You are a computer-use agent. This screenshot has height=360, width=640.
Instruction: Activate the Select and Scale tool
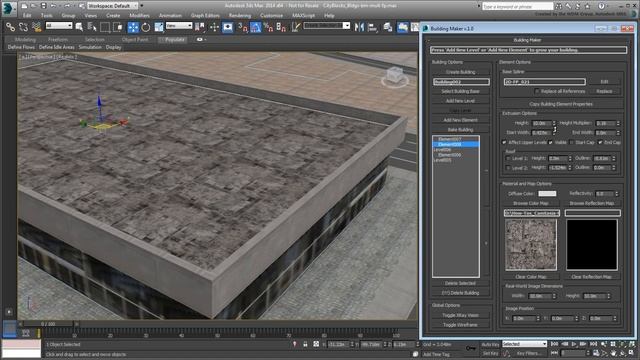tap(159, 27)
